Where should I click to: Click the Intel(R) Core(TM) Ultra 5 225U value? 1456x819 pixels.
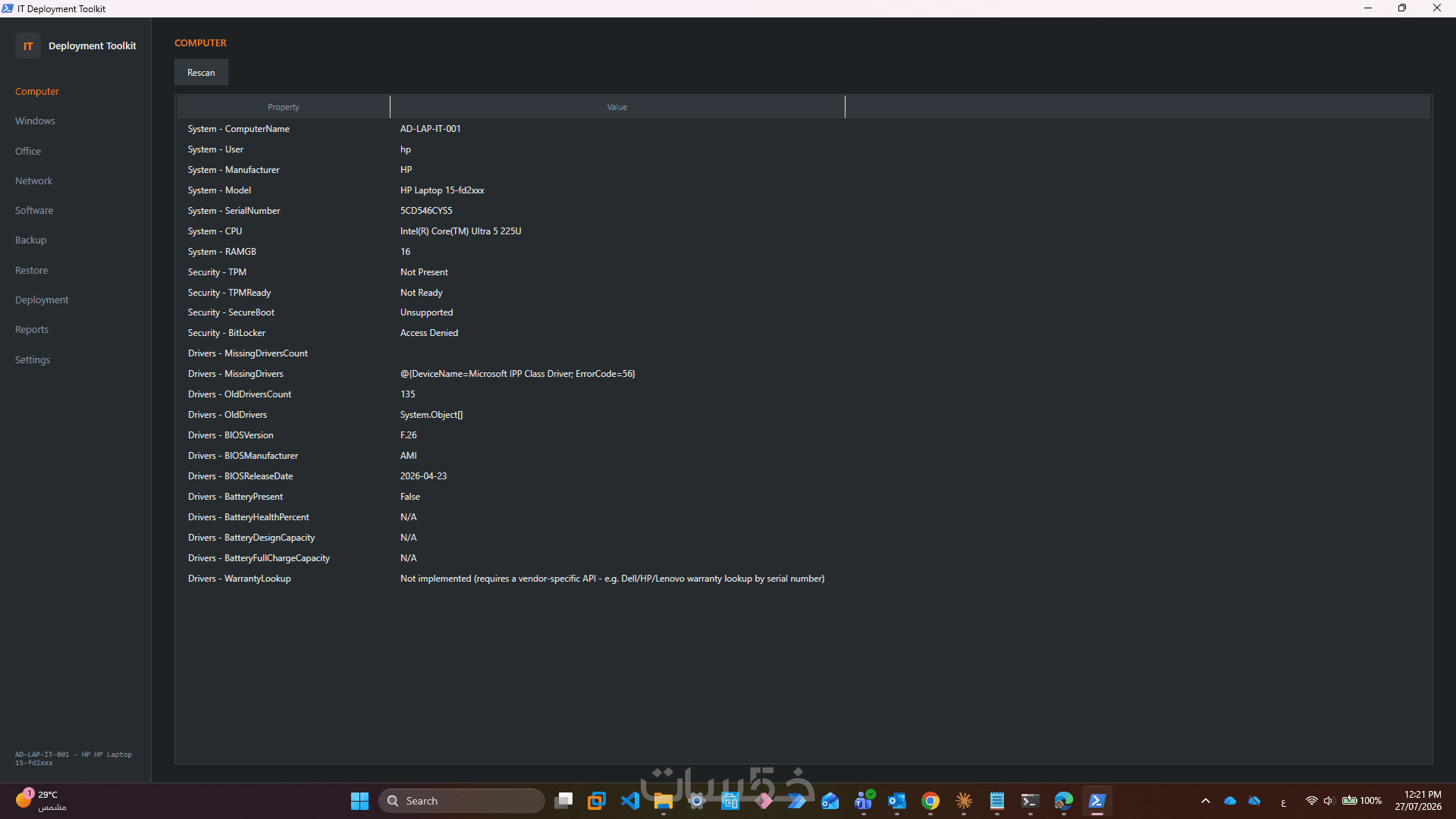[x=461, y=231]
